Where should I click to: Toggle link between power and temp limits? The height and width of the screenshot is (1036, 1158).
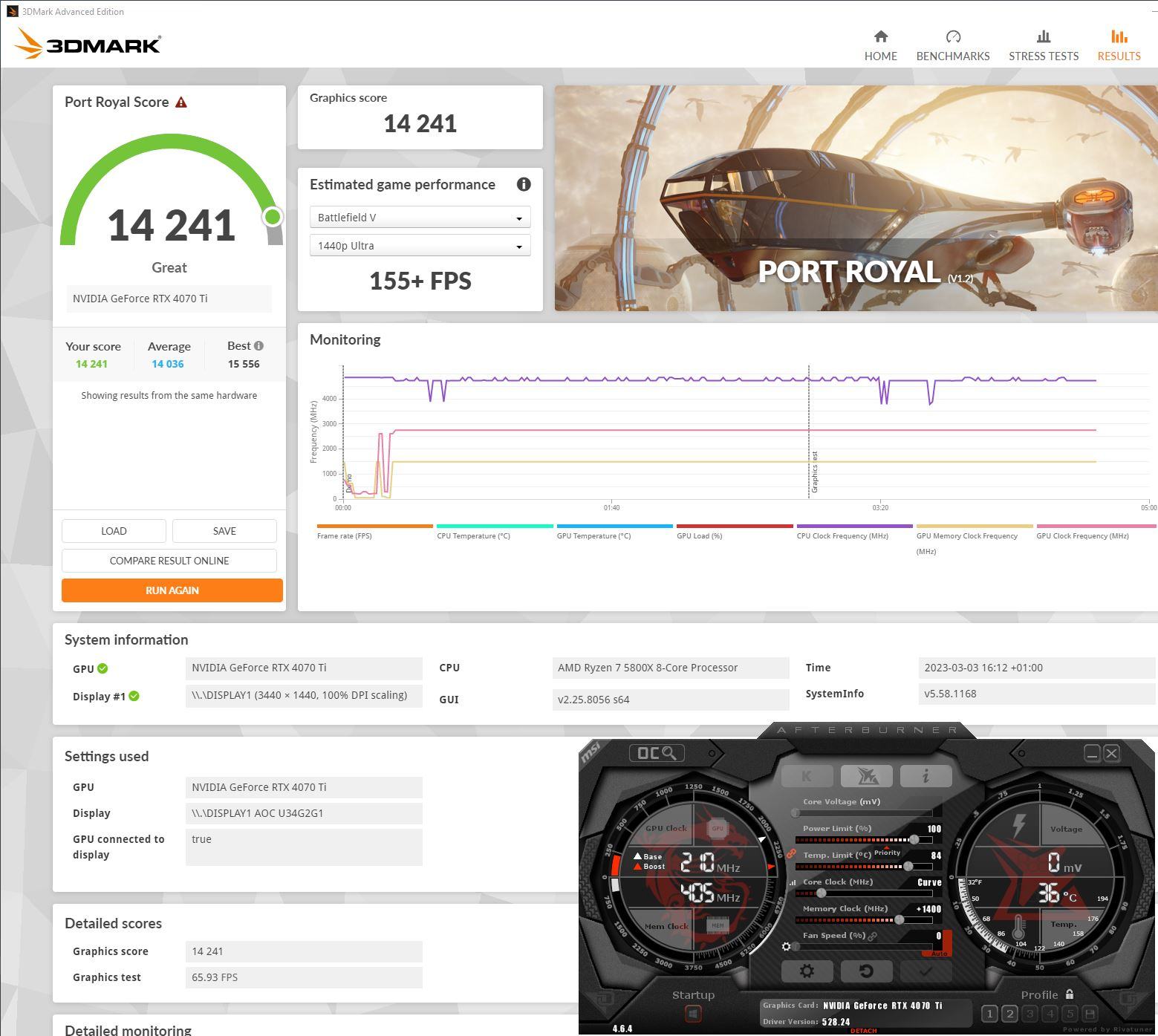(791, 854)
